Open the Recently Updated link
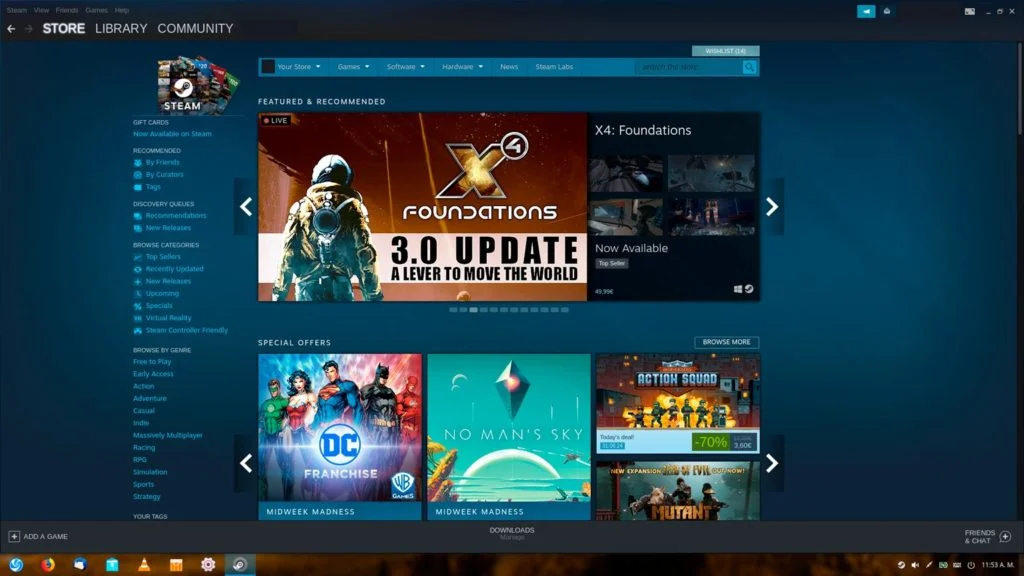This screenshot has height=576, width=1024. [x=174, y=269]
